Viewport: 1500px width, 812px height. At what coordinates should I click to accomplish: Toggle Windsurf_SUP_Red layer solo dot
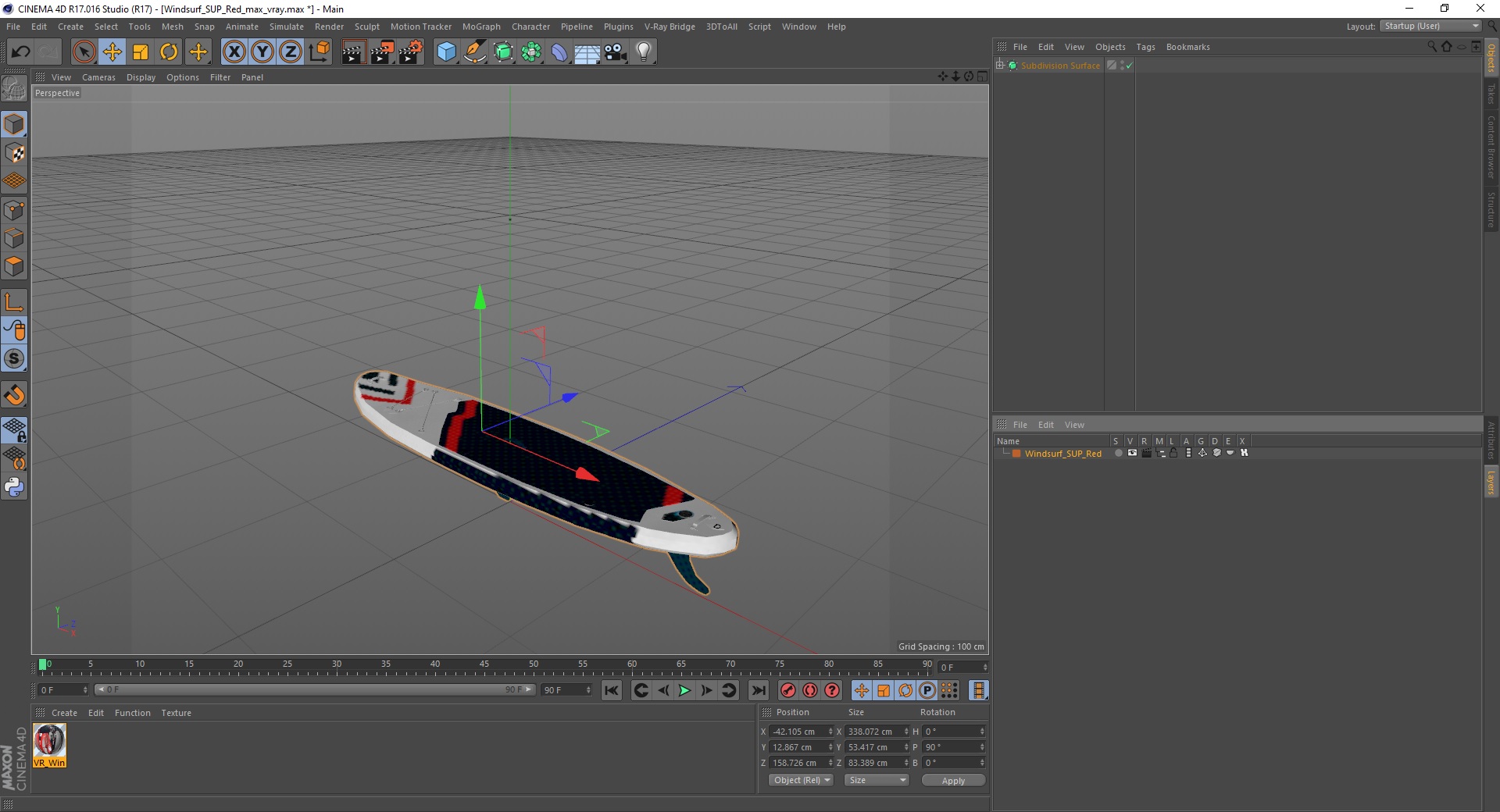[1118, 453]
